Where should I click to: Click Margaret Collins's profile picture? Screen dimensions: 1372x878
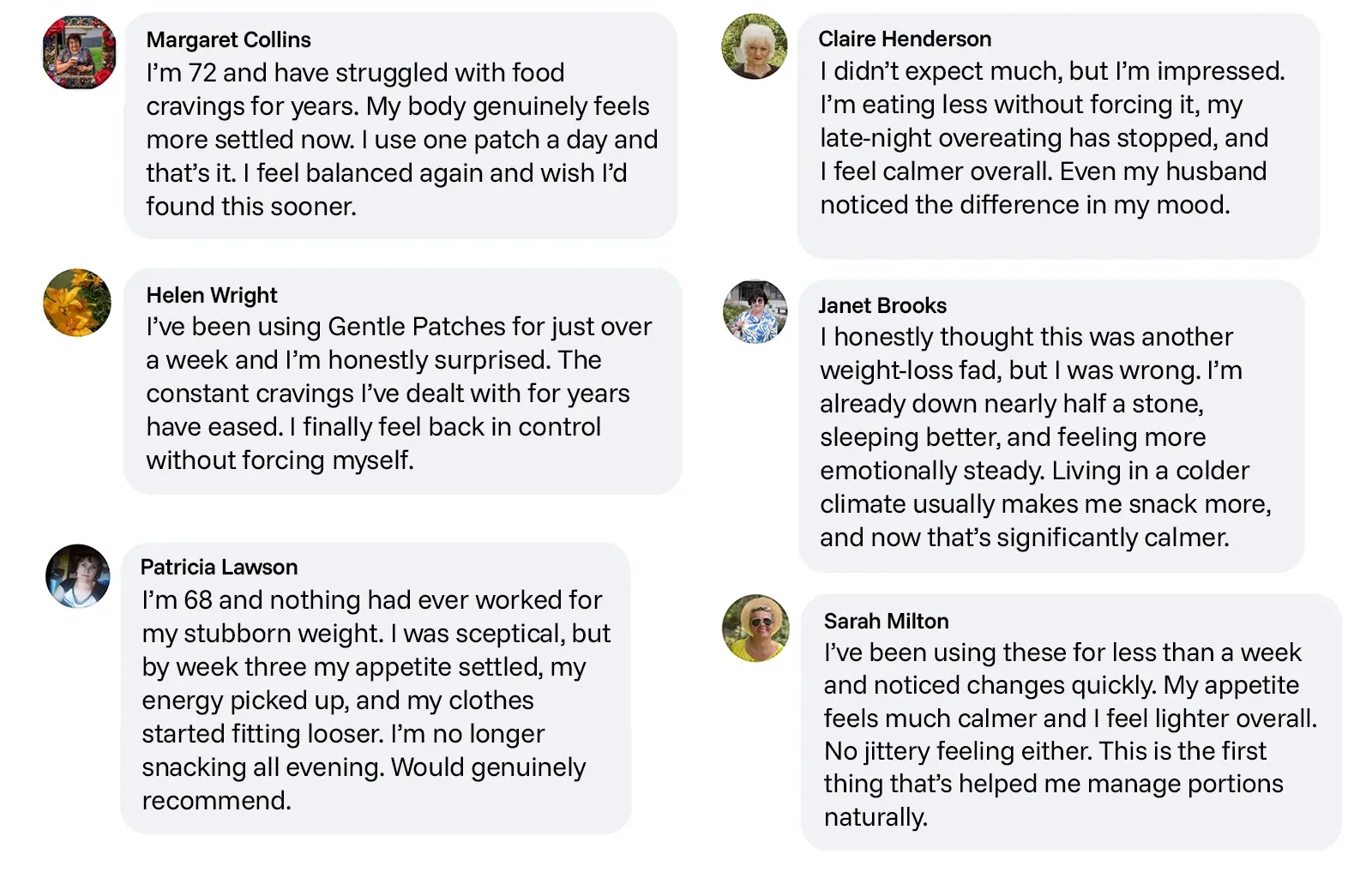click(79, 52)
